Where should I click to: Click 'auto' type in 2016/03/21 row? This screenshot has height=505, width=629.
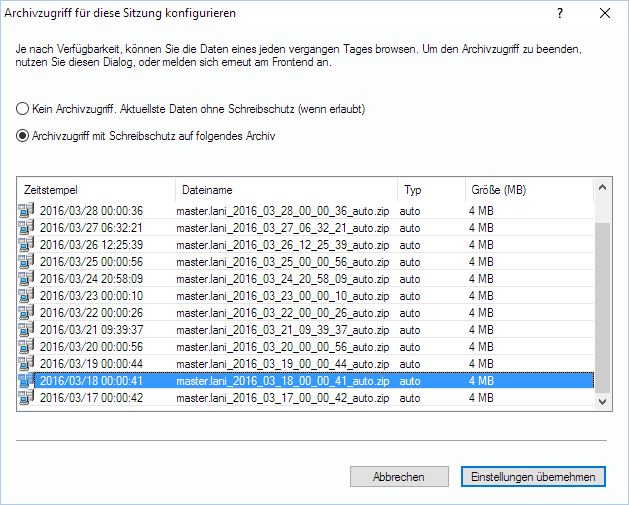pos(410,330)
